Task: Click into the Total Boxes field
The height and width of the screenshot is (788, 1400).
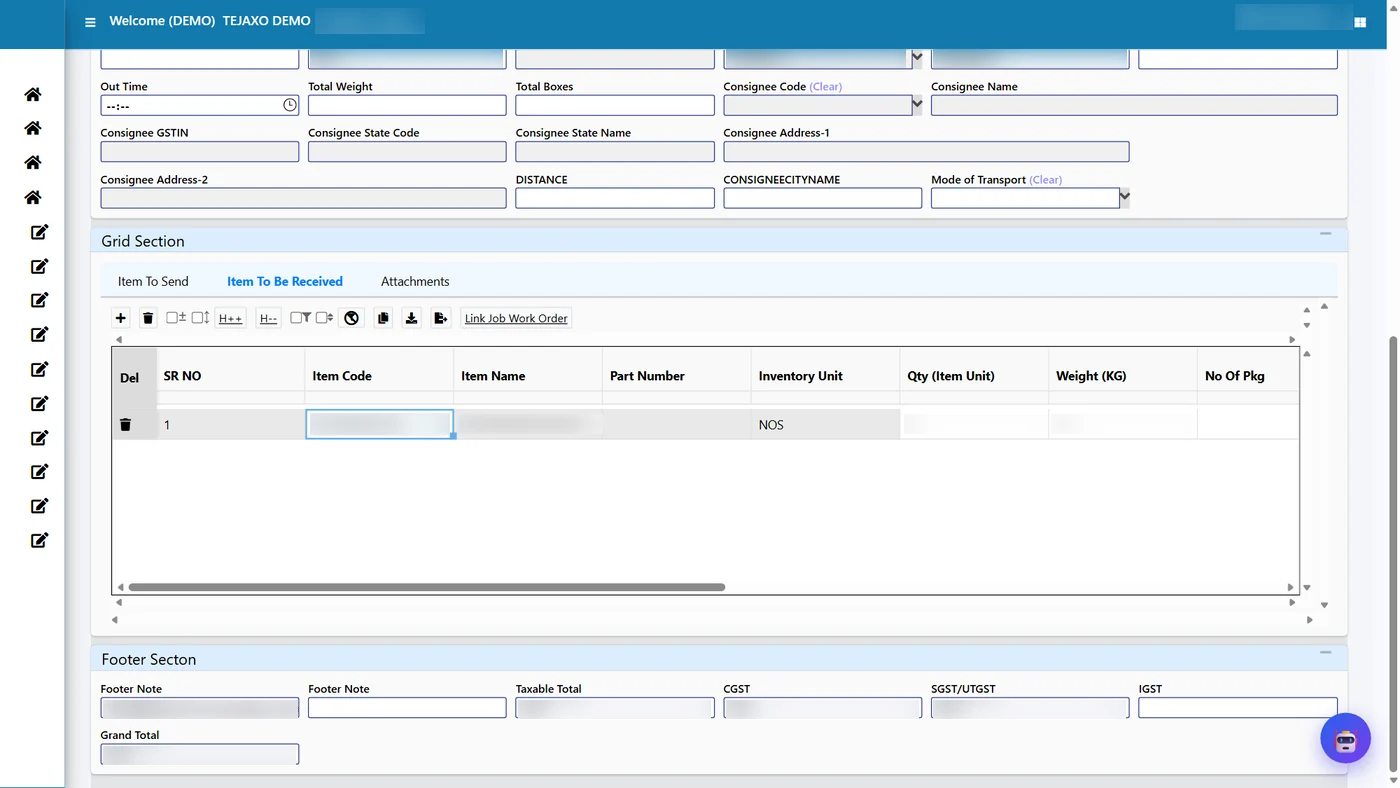Action: [x=615, y=105]
